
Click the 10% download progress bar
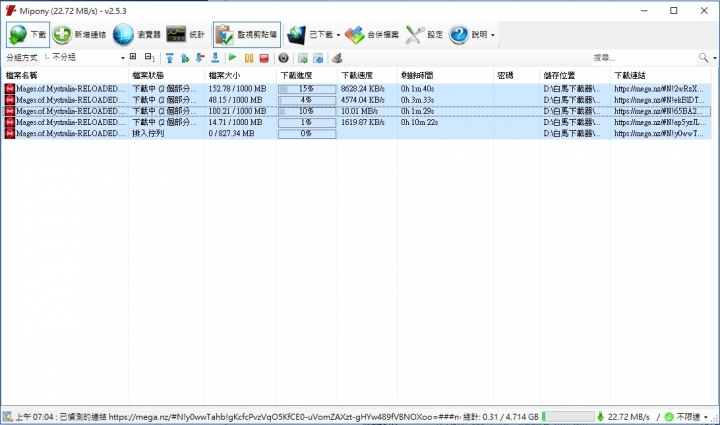(307, 111)
